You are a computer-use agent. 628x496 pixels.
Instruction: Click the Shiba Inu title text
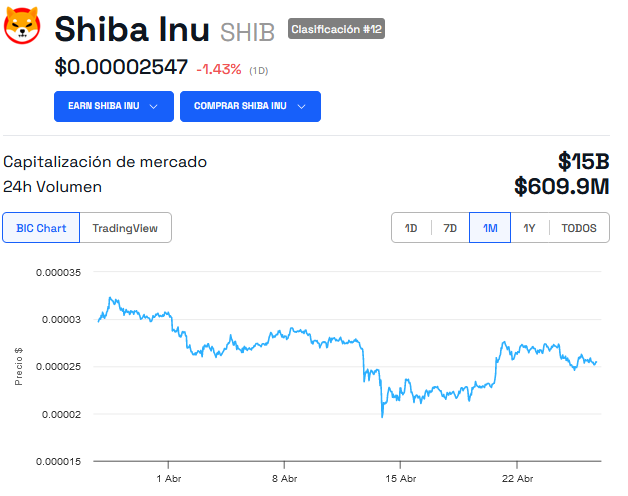(x=132, y=29)
